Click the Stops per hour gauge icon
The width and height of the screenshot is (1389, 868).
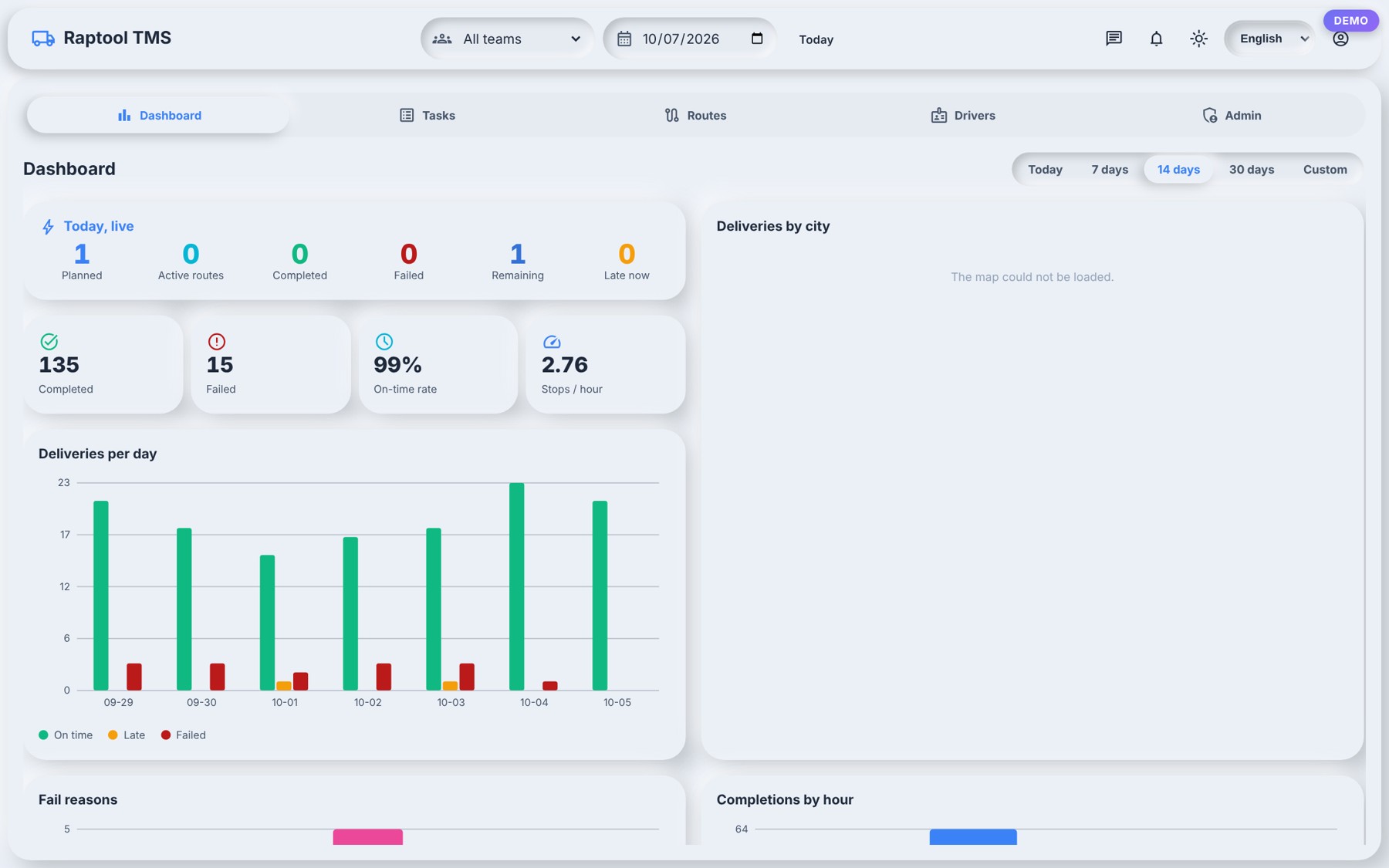551,341
